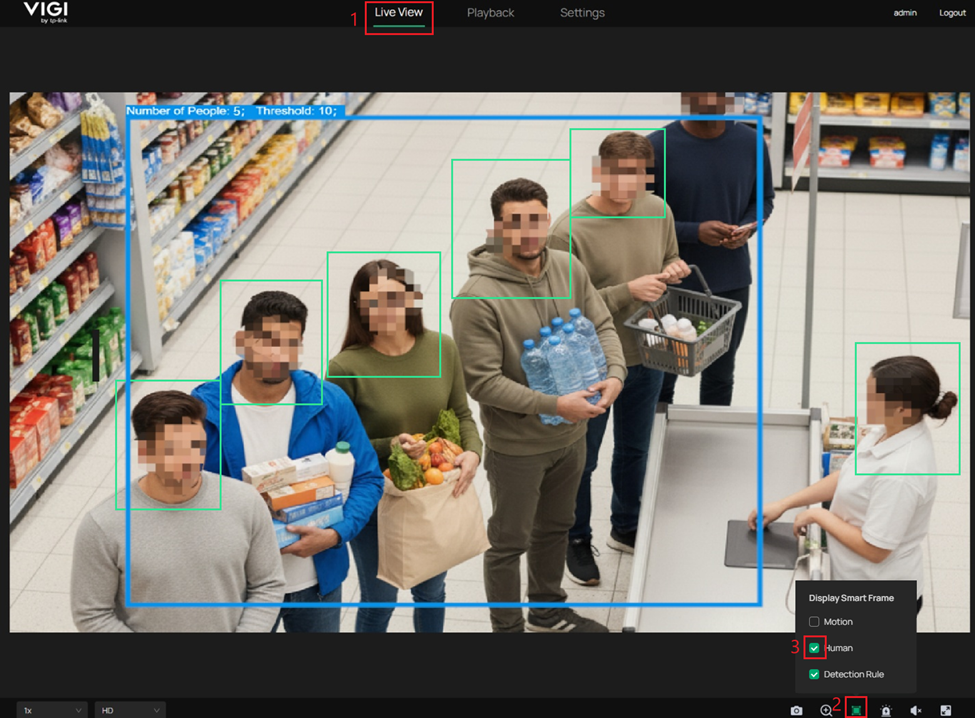The image size is (975, 718).
Task: Trigger the alarm siren icon
Action: click(x=886, y=710)
